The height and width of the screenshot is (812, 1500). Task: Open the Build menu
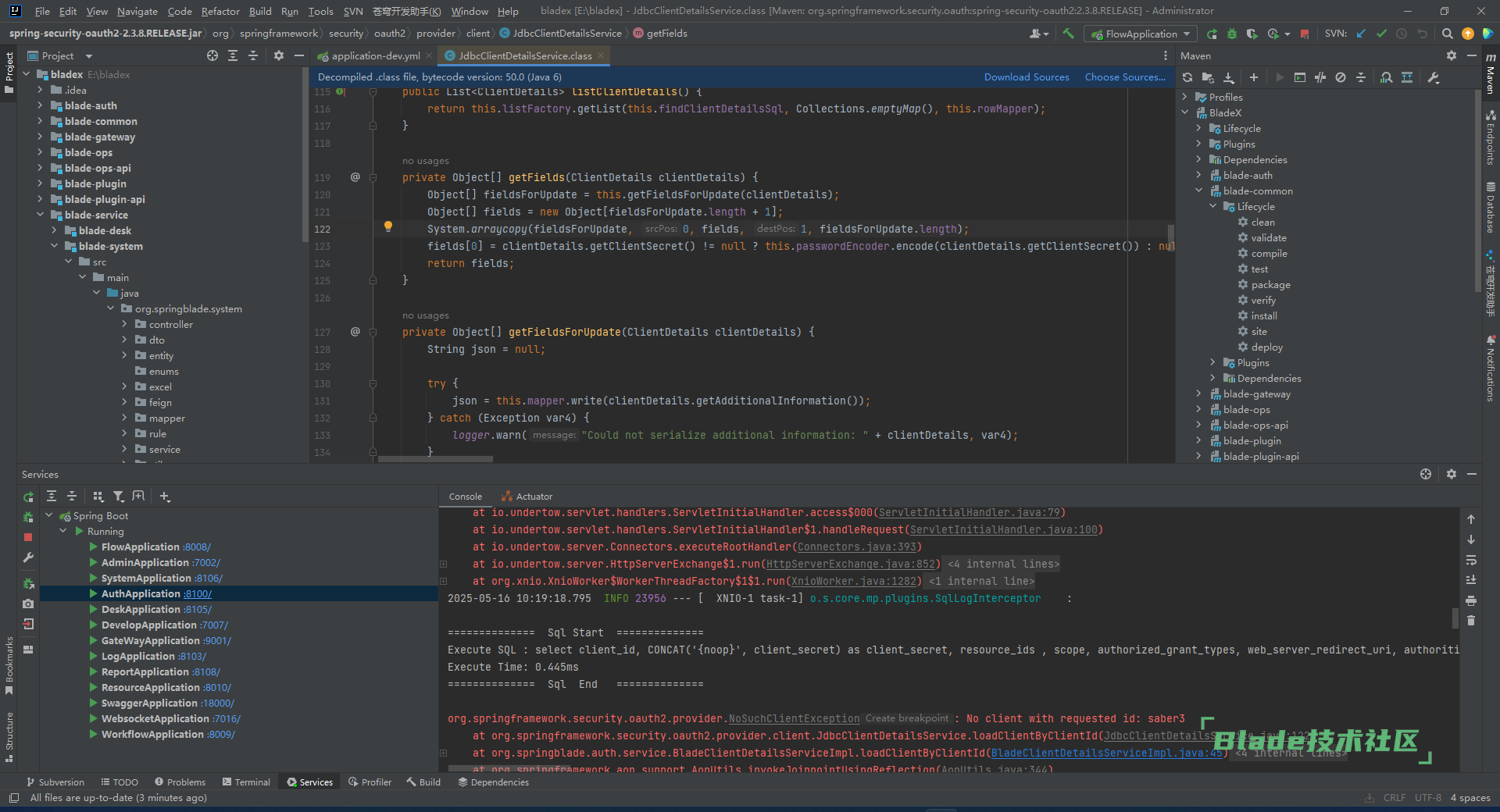[260, 11]
